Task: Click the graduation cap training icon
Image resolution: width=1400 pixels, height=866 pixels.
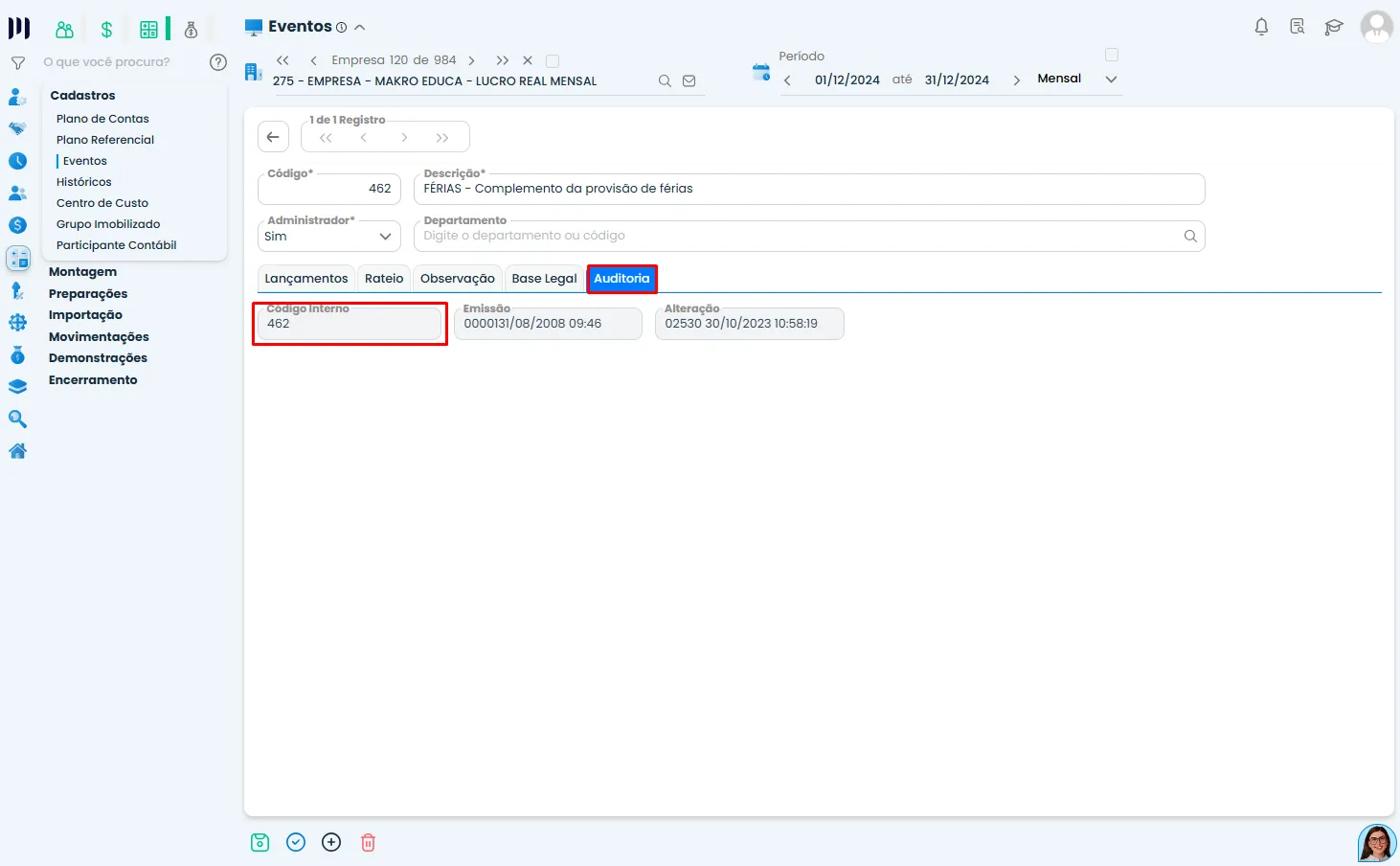Action: click(1334, 27)
